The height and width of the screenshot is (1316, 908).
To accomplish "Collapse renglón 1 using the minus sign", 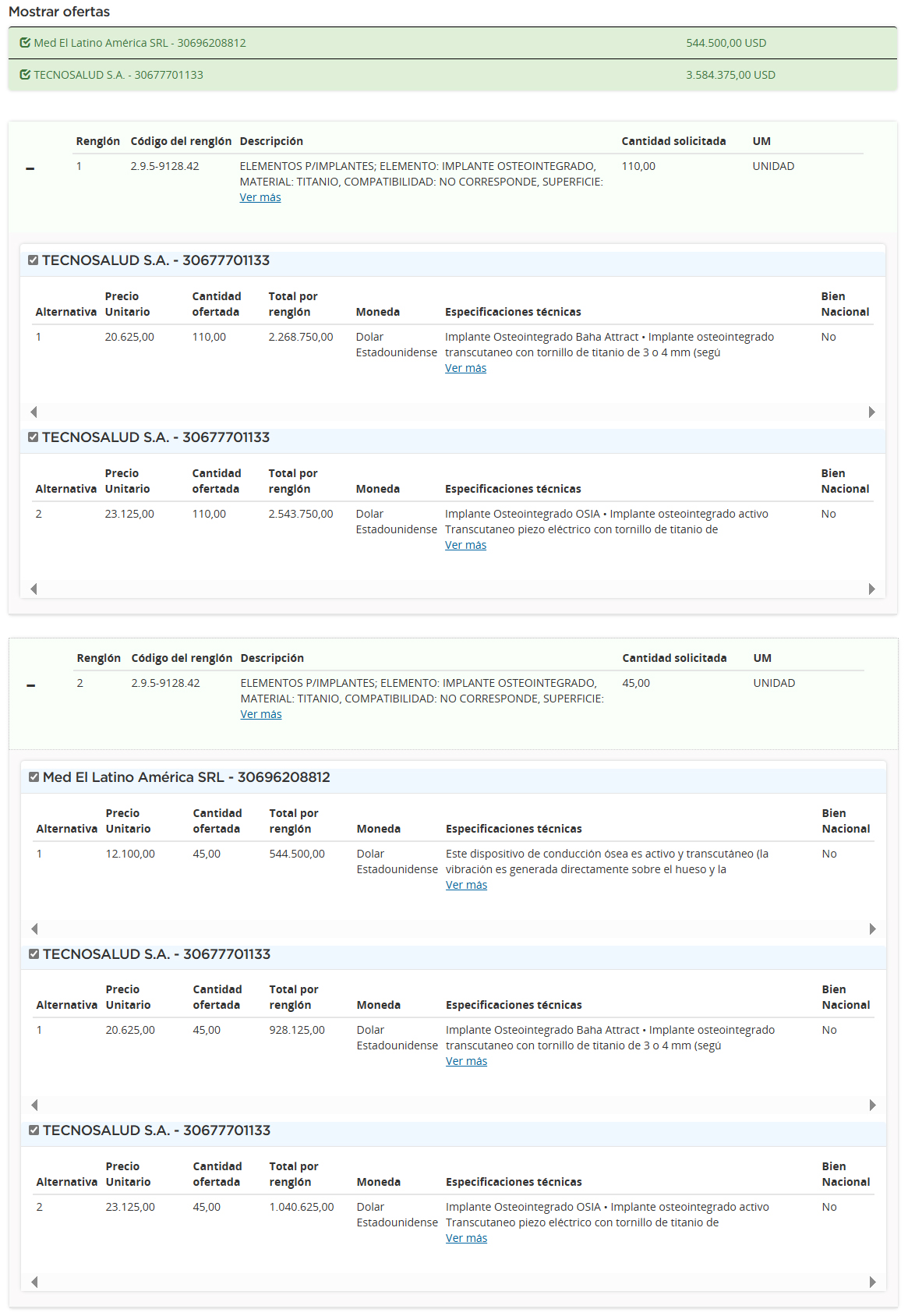I will 30,168.
